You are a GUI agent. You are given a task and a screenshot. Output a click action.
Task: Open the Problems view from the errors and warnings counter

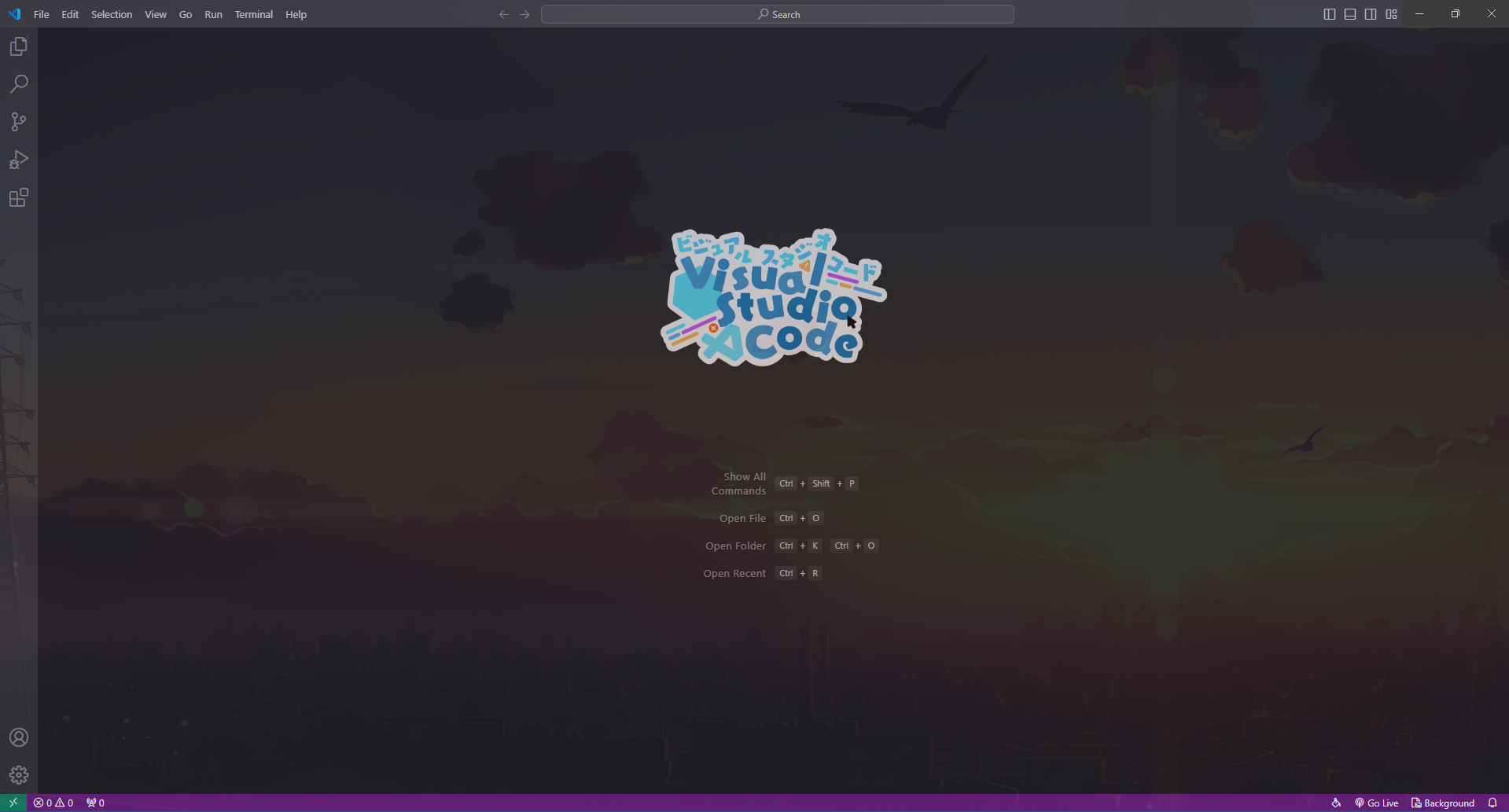(53, 803)
